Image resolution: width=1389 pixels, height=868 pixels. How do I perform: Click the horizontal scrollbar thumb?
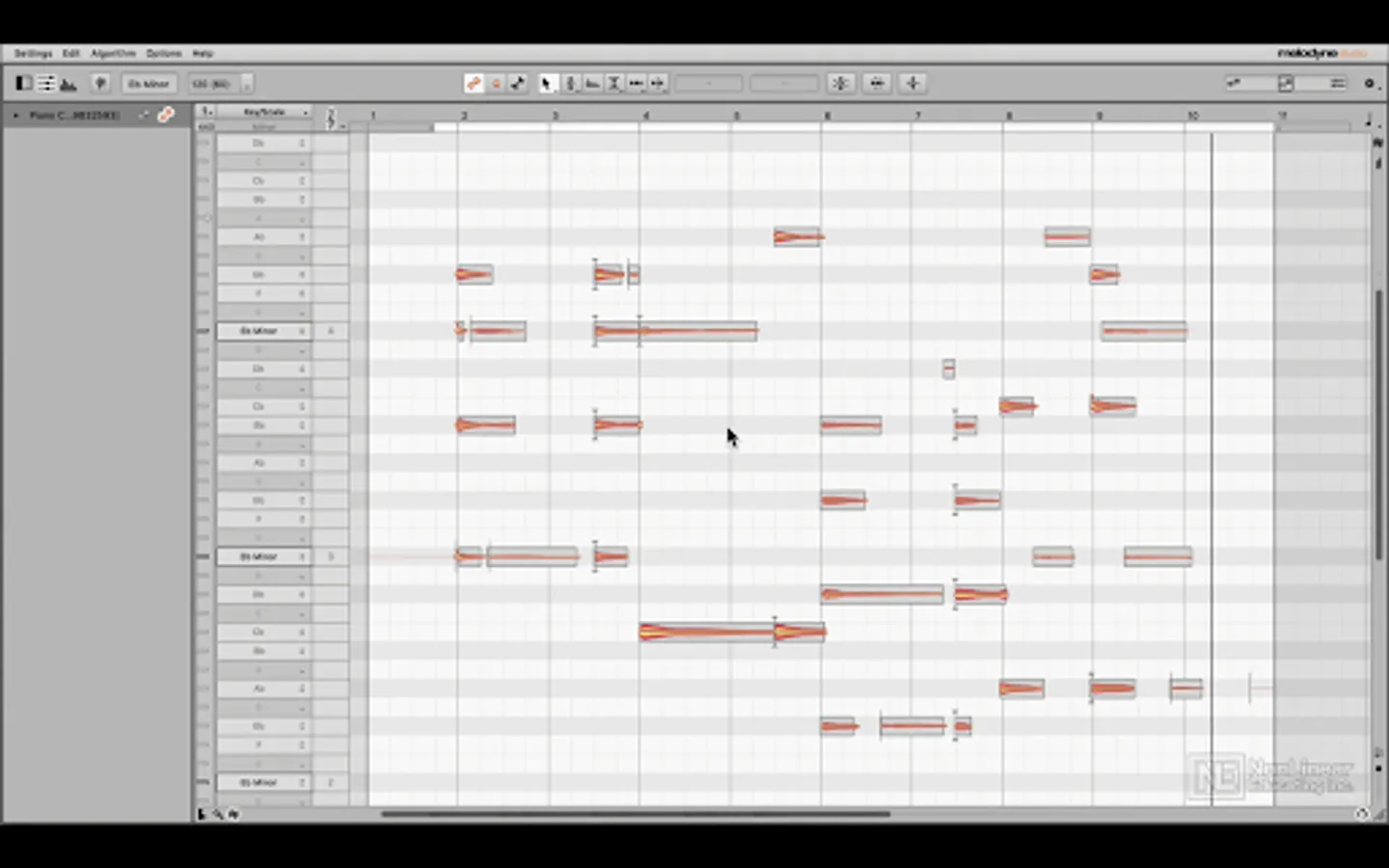(635, 814)
